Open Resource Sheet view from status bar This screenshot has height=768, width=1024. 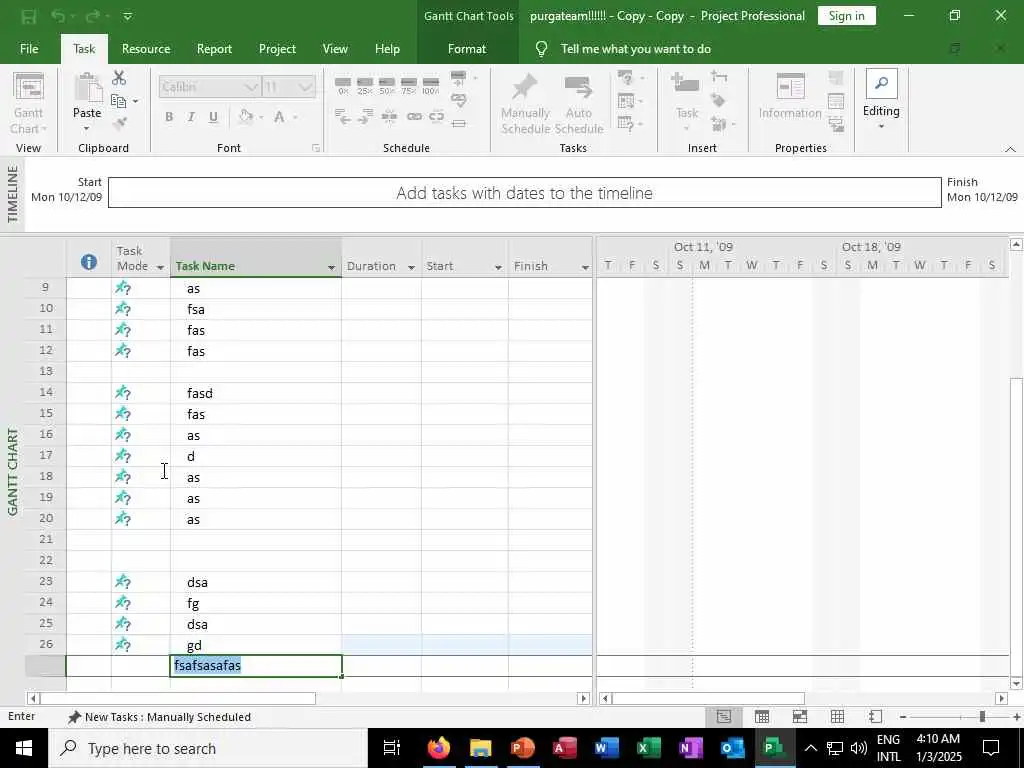tap(837, 716)
